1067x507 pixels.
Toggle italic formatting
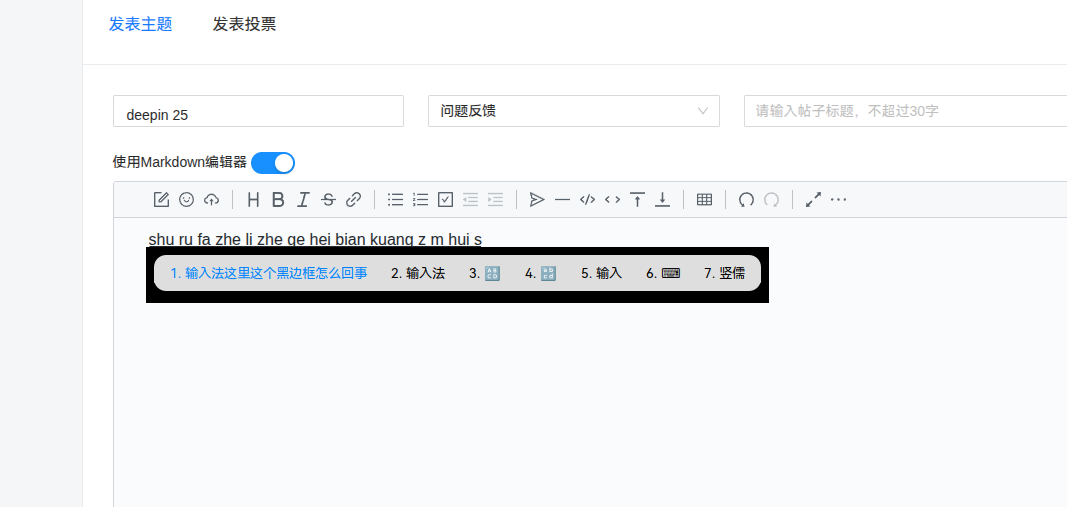point(303,199)
